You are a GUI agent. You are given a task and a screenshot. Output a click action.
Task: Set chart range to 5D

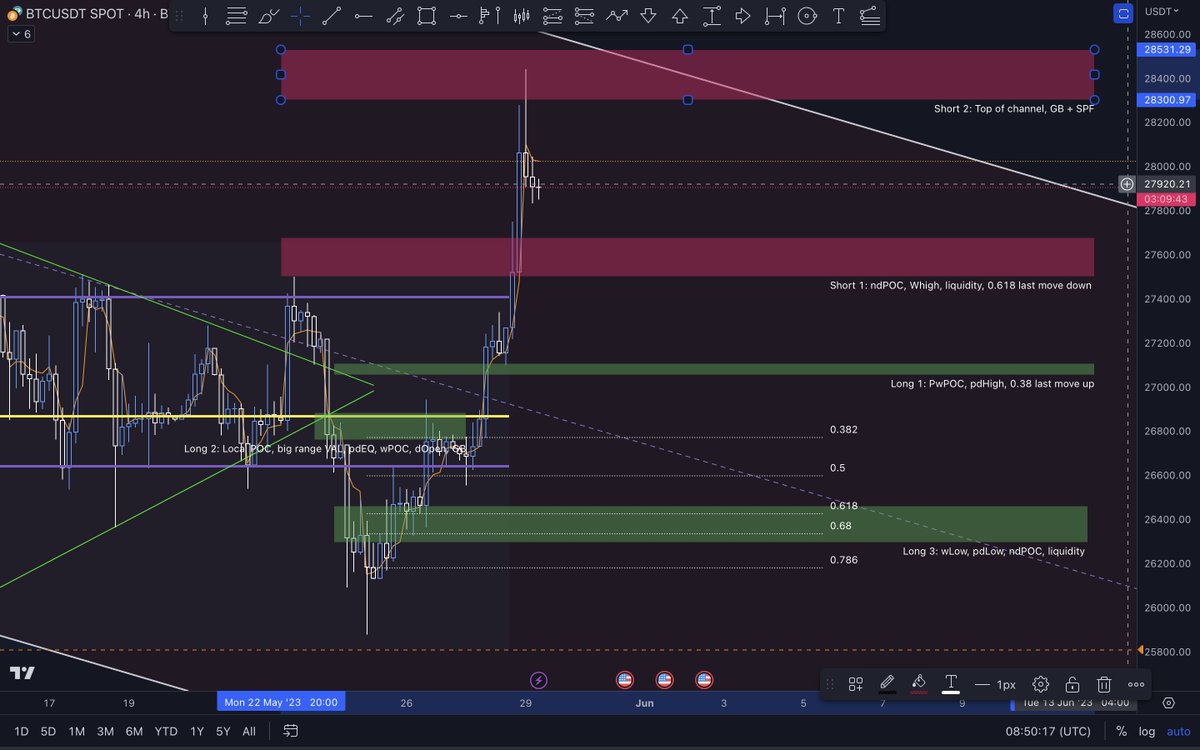[x=48, y=731]
